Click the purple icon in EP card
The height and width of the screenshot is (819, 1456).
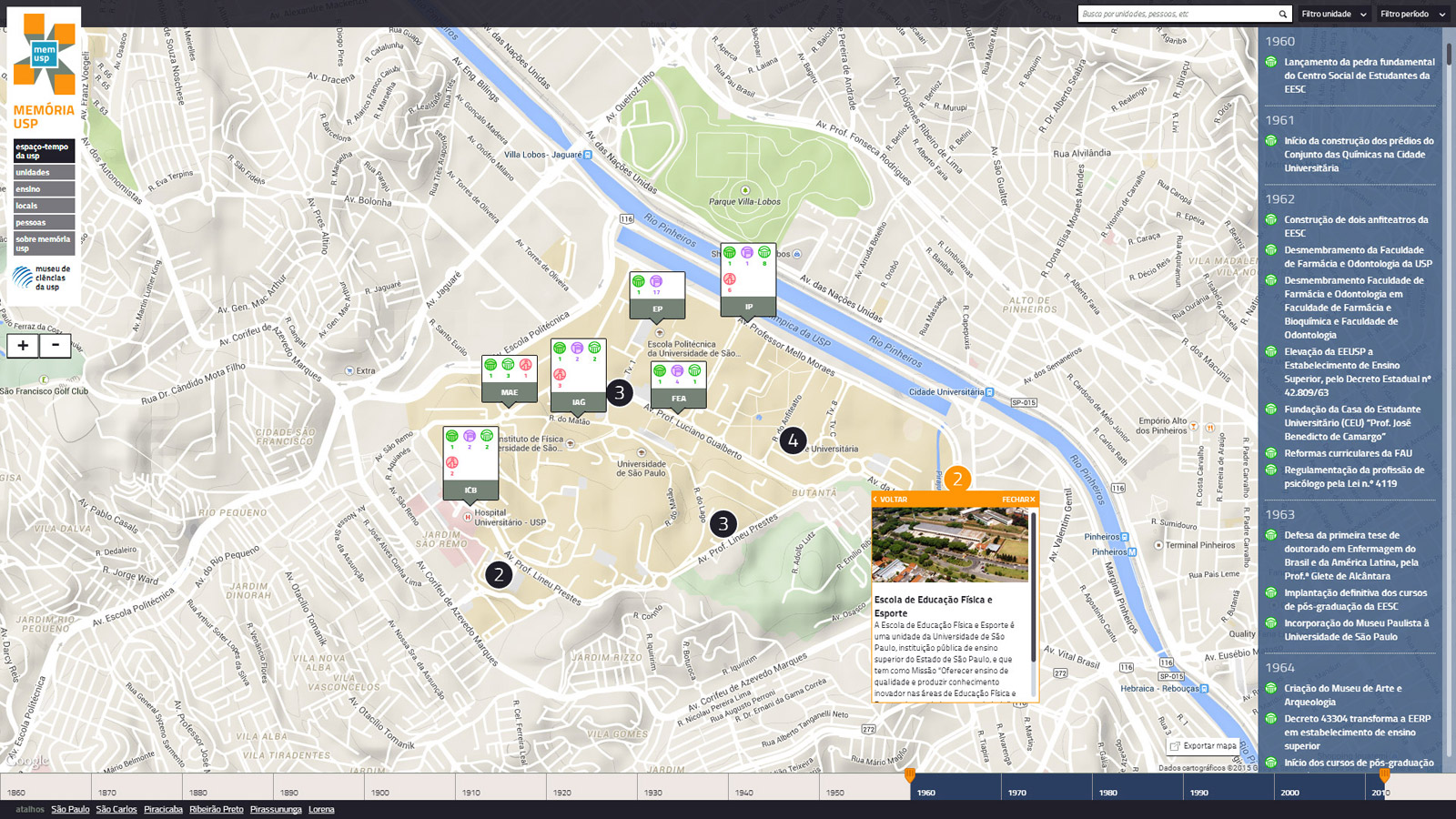coord(656,281)
